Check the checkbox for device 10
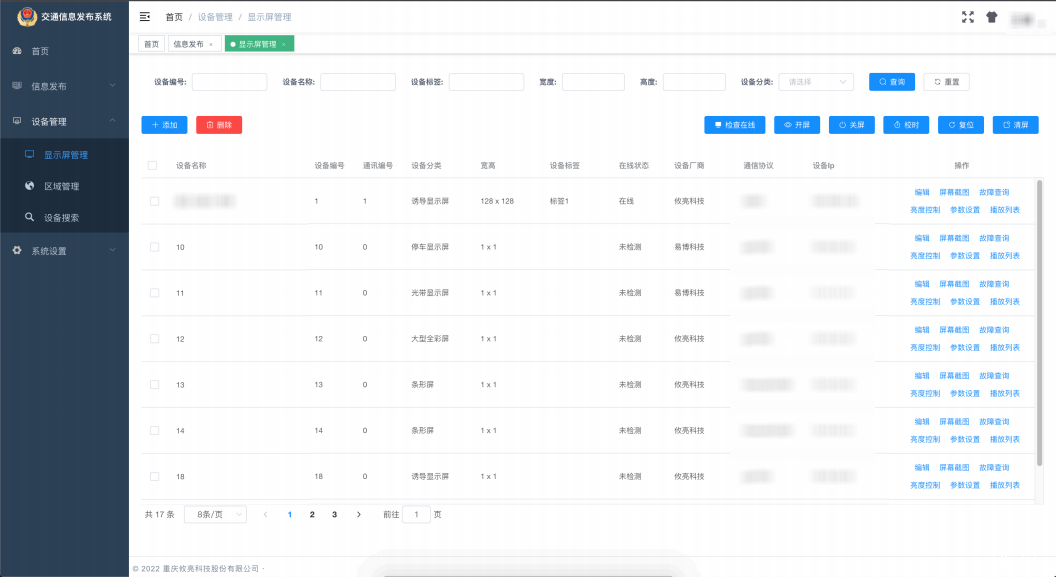The width and height of the screenshot is (1056, 577). [x=155, y=246]
